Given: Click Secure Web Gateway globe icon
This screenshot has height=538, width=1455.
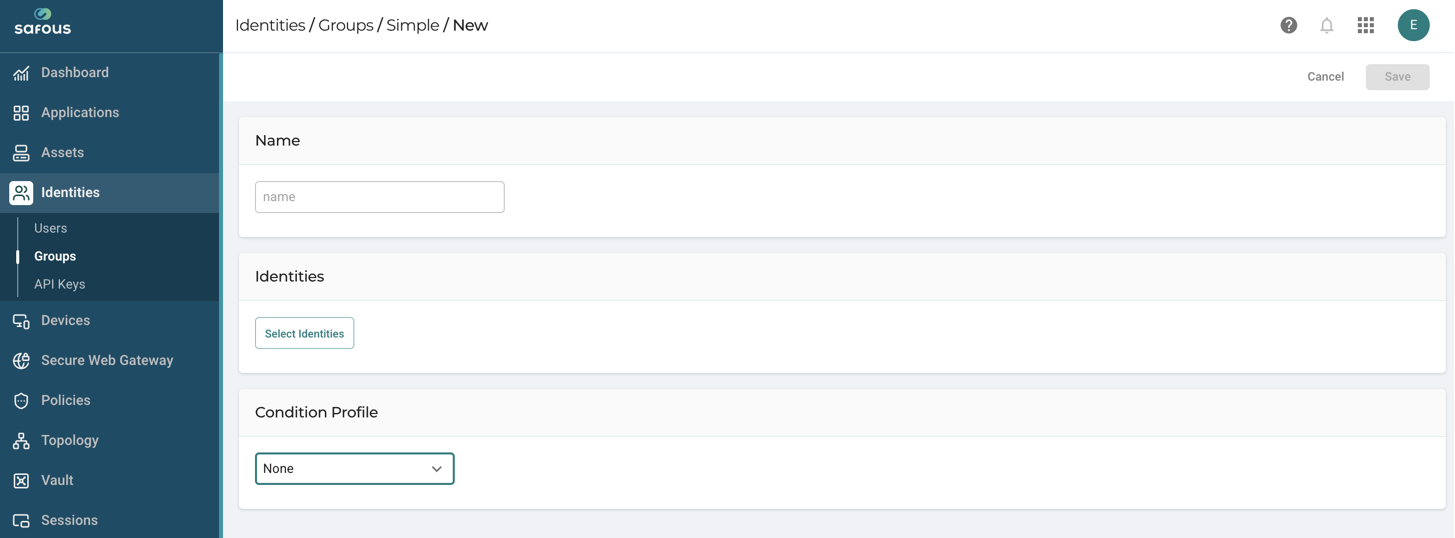Looking at the screenshot, I should (x=21, y=361).
